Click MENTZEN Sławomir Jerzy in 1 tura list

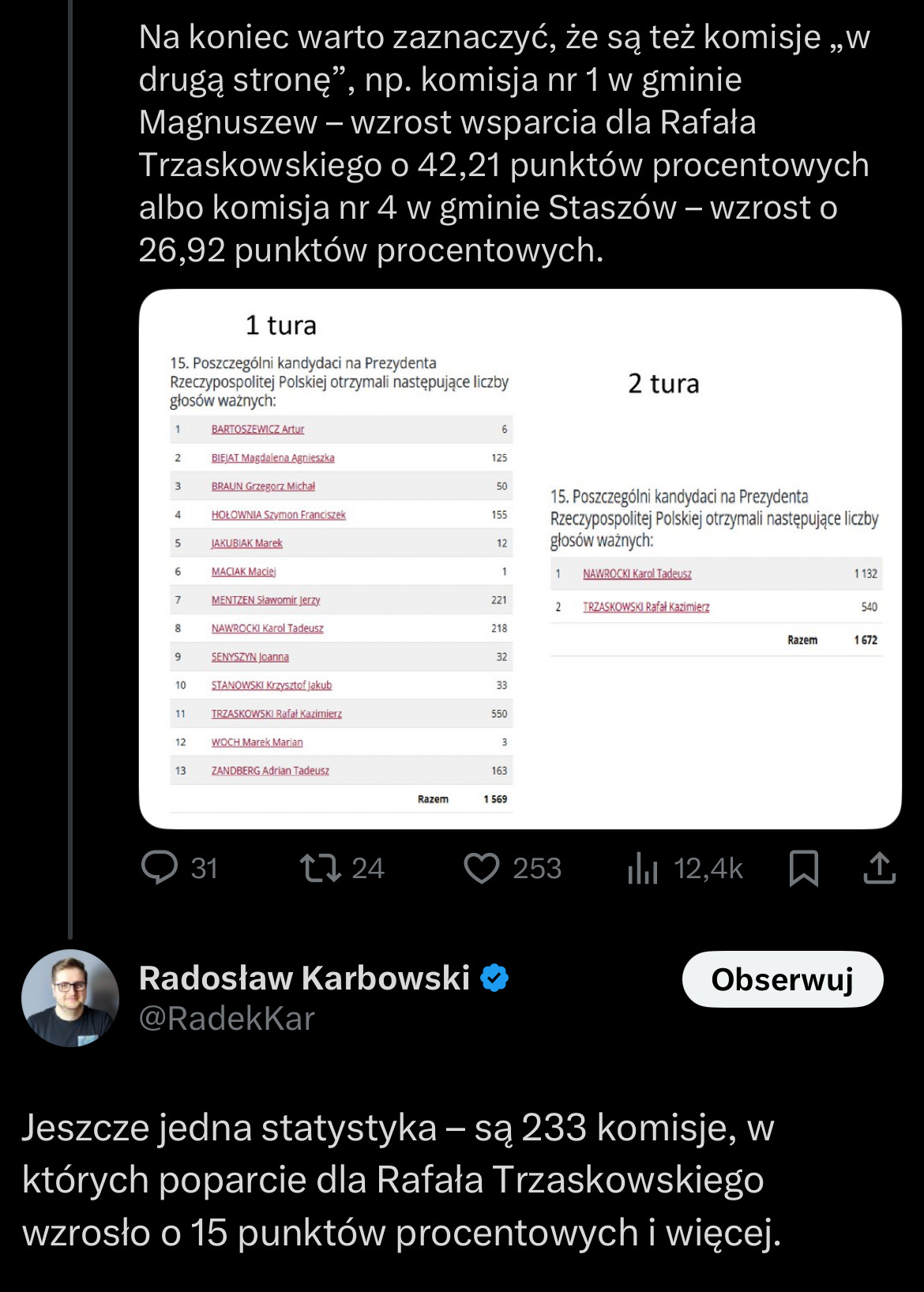click(265, 600)
